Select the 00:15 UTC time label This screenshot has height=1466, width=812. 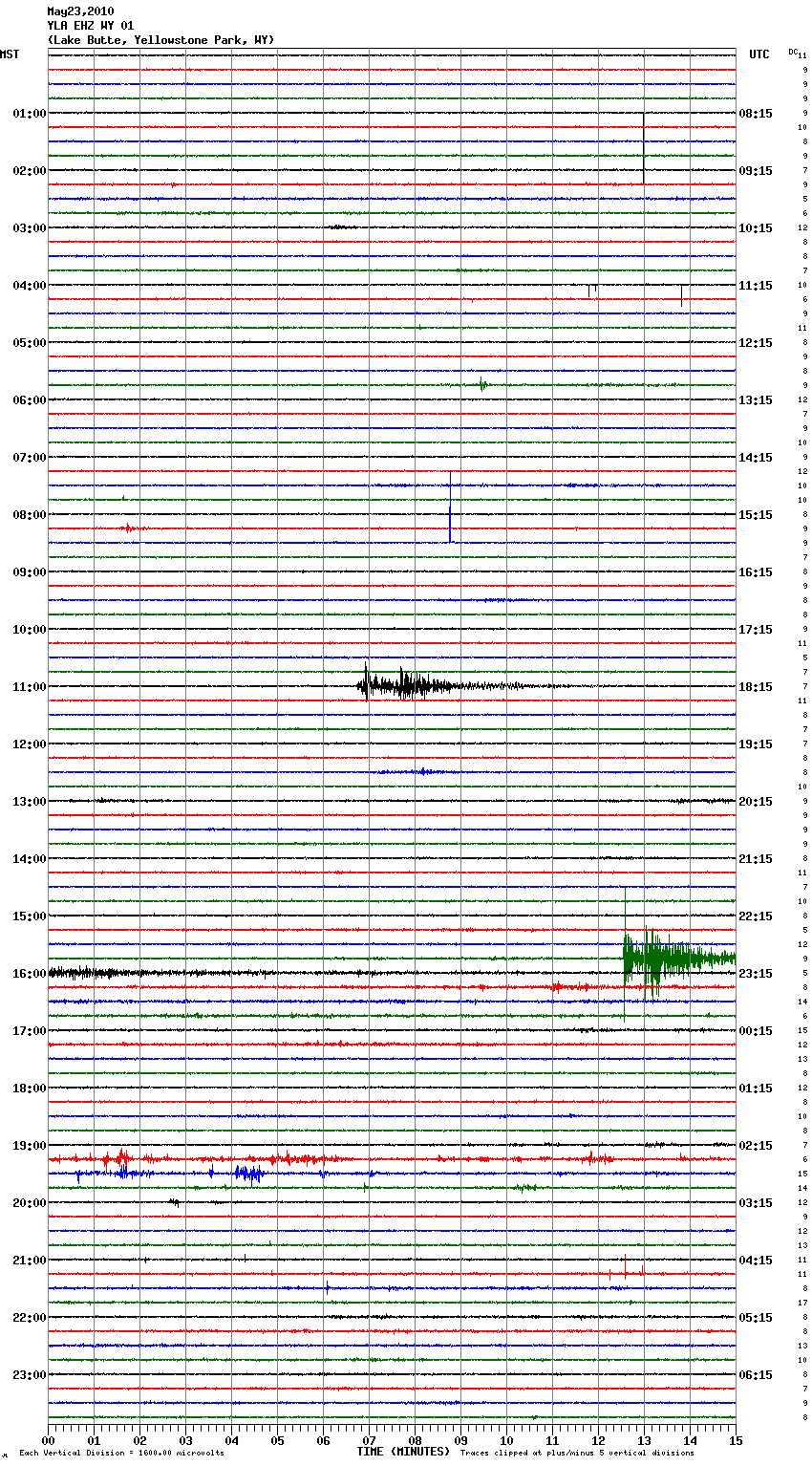[x=756, y=1031]
